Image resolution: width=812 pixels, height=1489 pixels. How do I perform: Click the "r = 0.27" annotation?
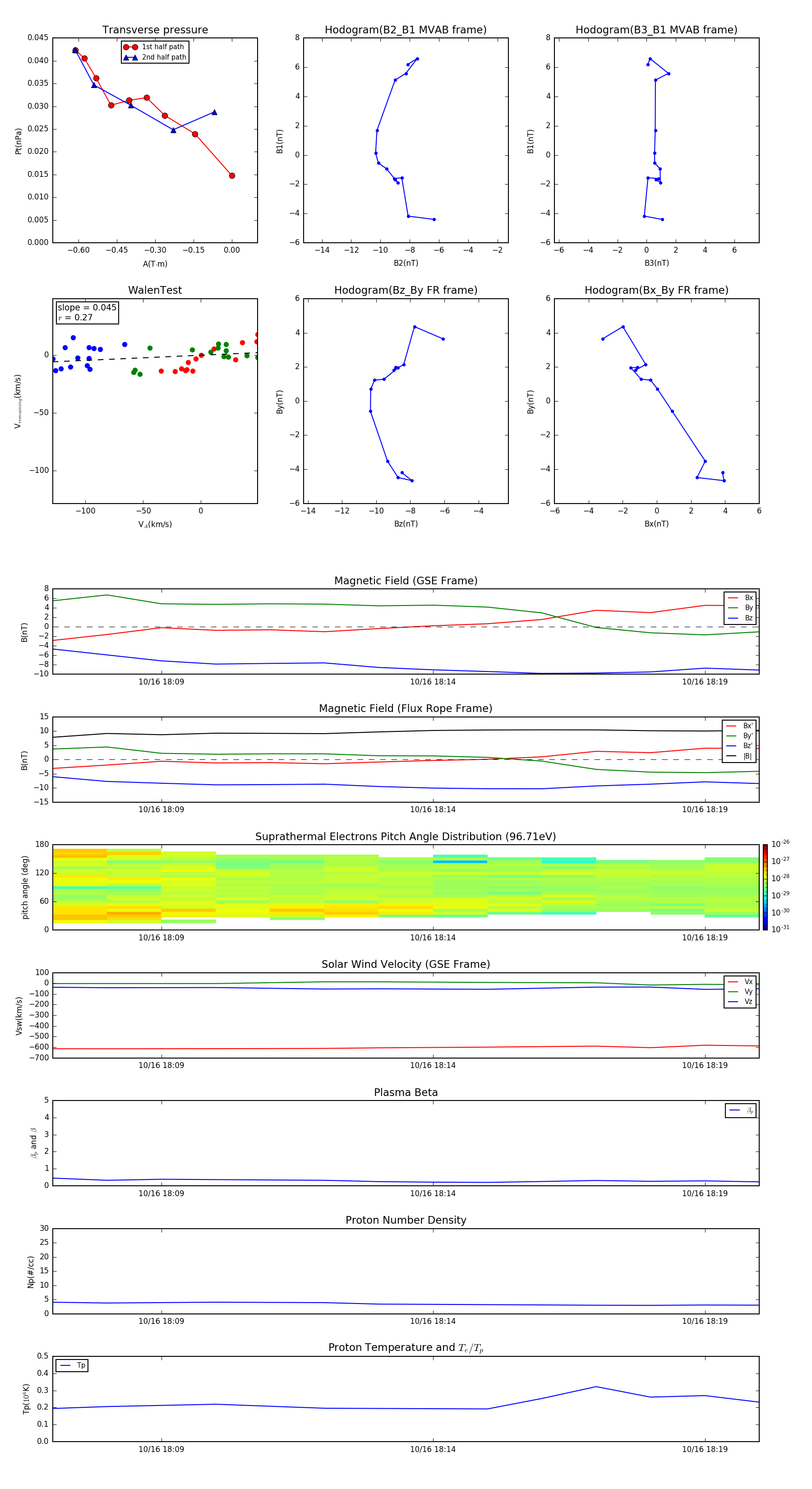pos(75,317)
